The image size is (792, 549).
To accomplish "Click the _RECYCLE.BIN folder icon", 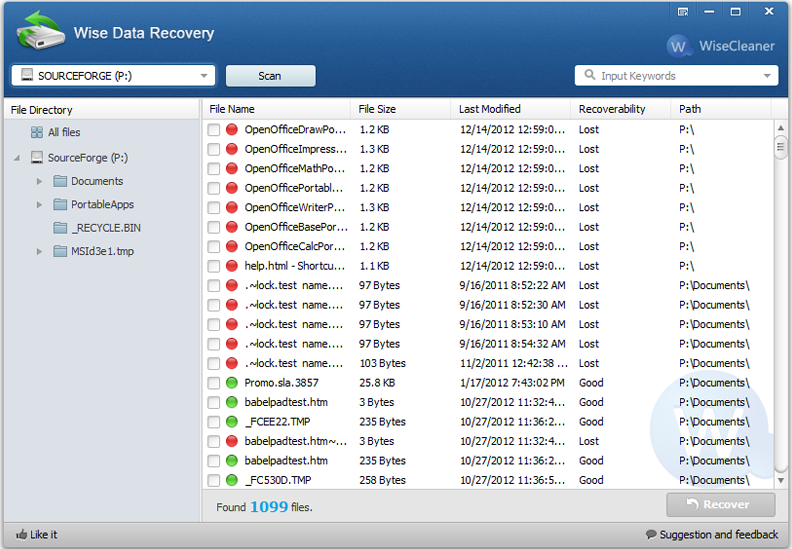I will [x=60, y=228].
